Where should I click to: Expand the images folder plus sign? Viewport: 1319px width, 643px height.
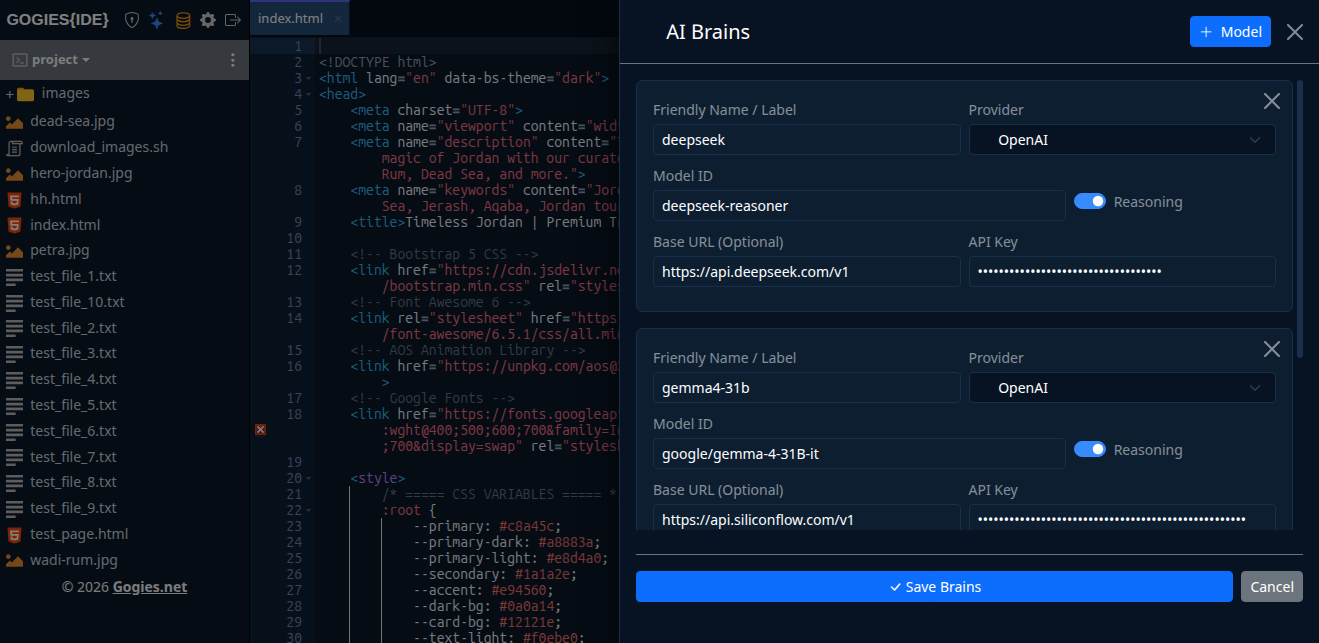pyautogui.click(x=10, y=94)
